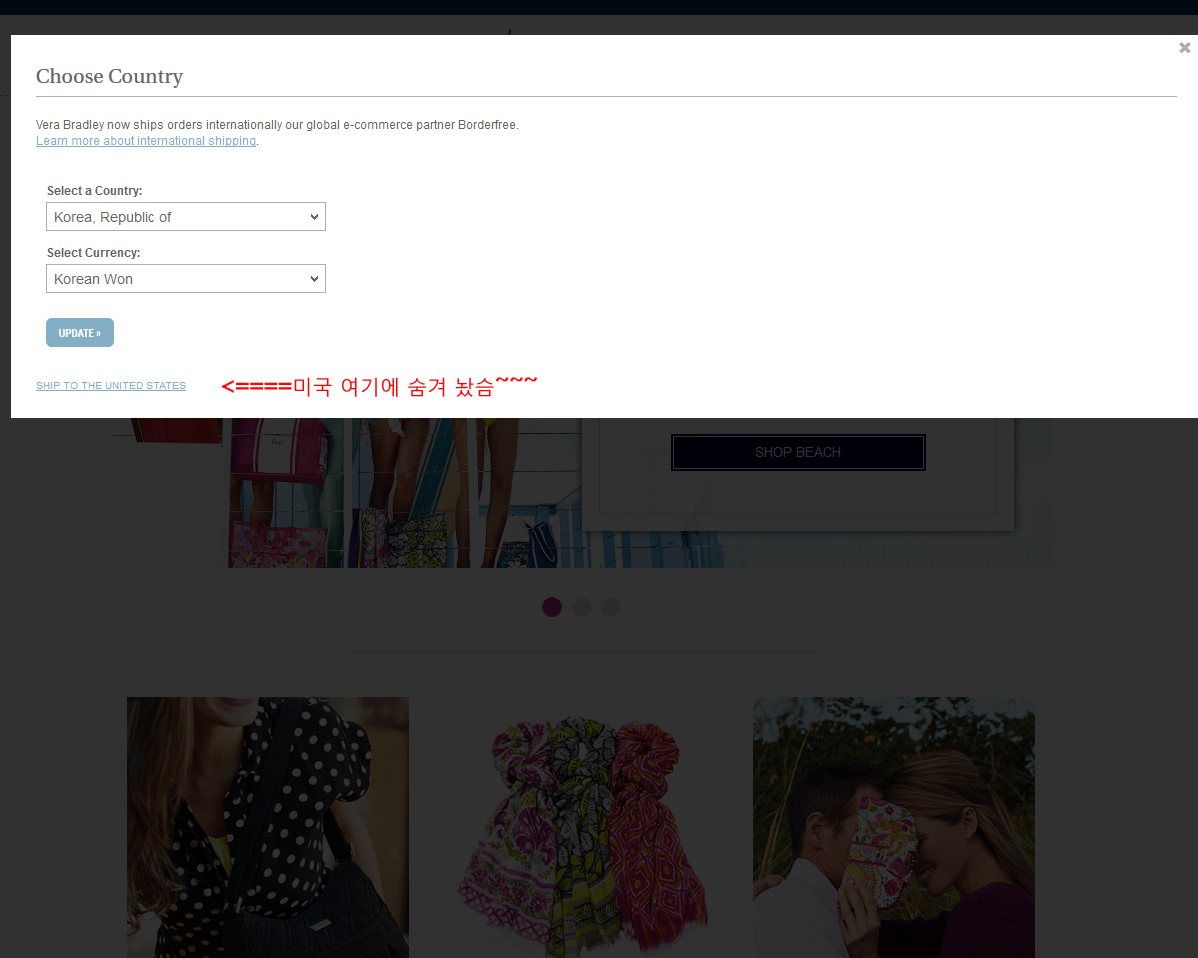Viewport: 1198px width, 958px height.
Task: Click the red Korean annotation text
Action: pyautogui.click(x=380, y=386)
